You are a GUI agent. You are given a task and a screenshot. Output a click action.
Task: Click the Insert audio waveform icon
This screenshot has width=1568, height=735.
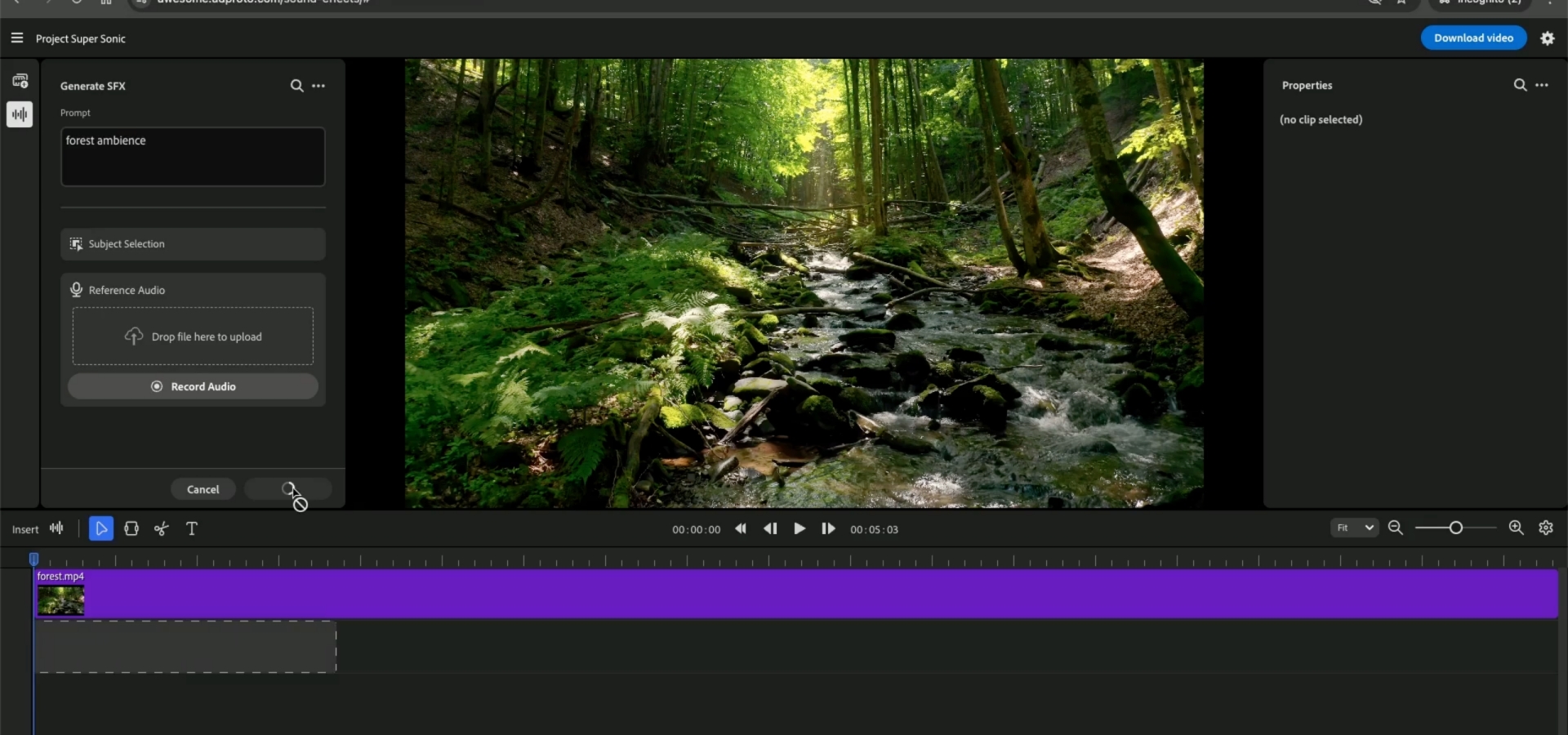pyautogui.click(x=56, y=528)
